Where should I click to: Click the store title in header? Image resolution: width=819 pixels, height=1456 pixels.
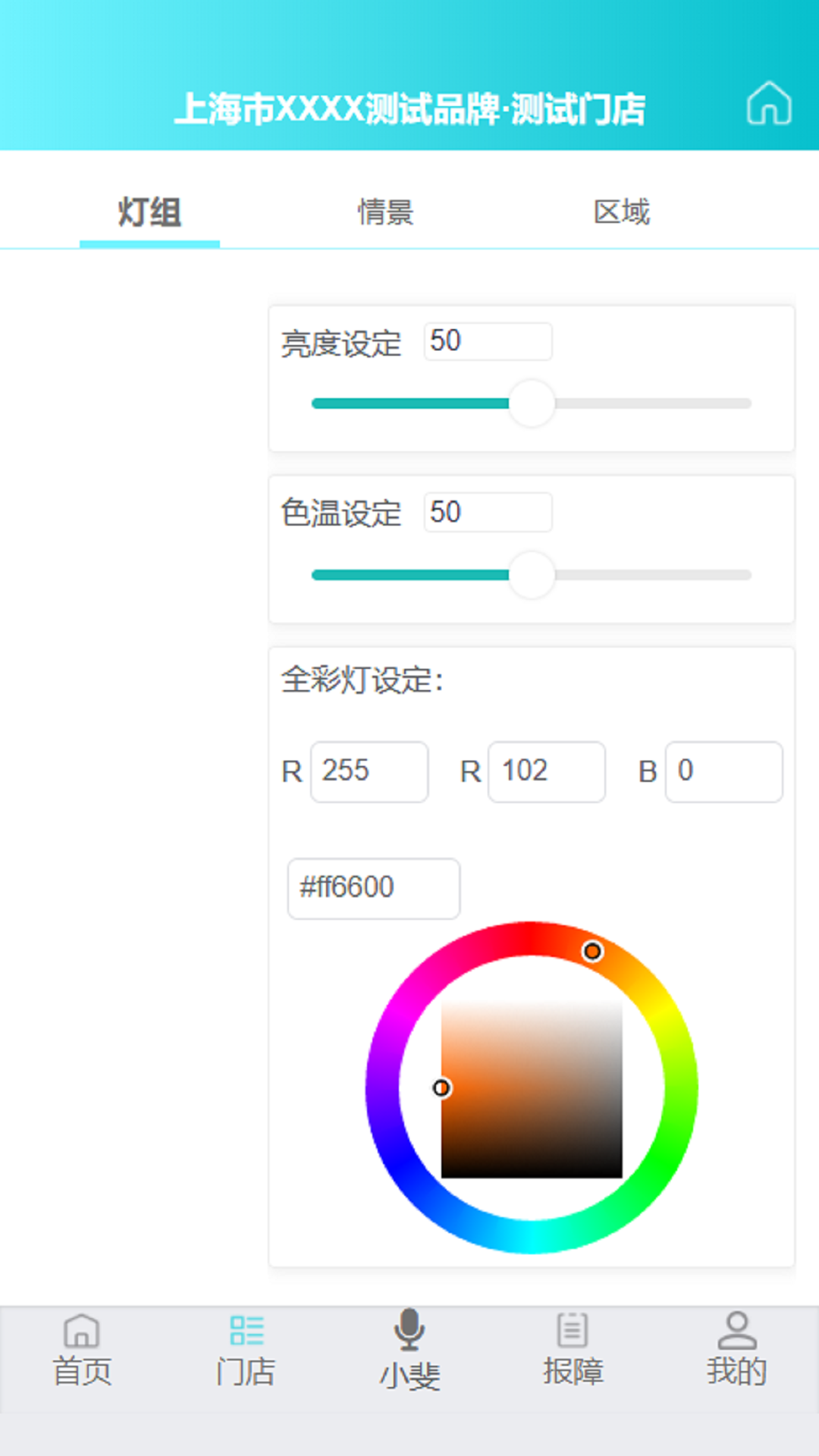click(x=409, y=108)
